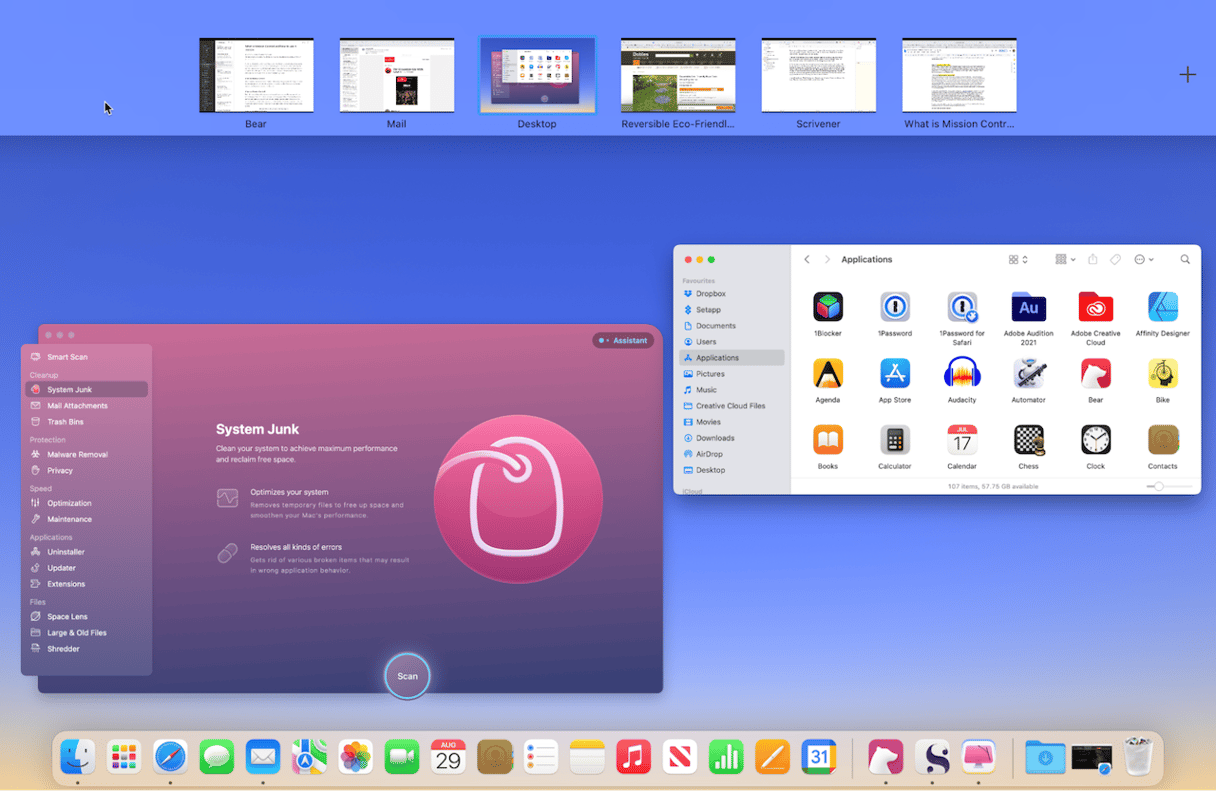The width and height of the screenshot is (1216, 791).
Task: Open Safari from the Dock
Action: pyautogui.click(x=170, y=757)
